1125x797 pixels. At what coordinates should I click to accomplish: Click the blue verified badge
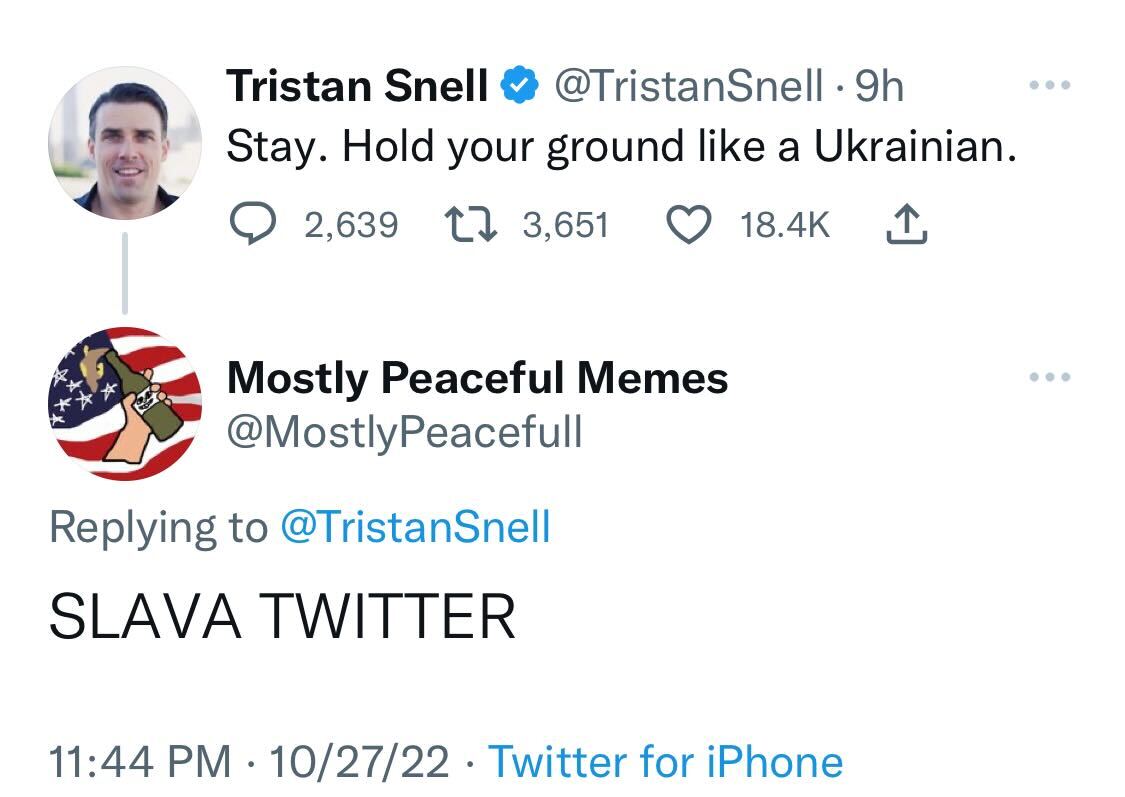pos(517,87)
